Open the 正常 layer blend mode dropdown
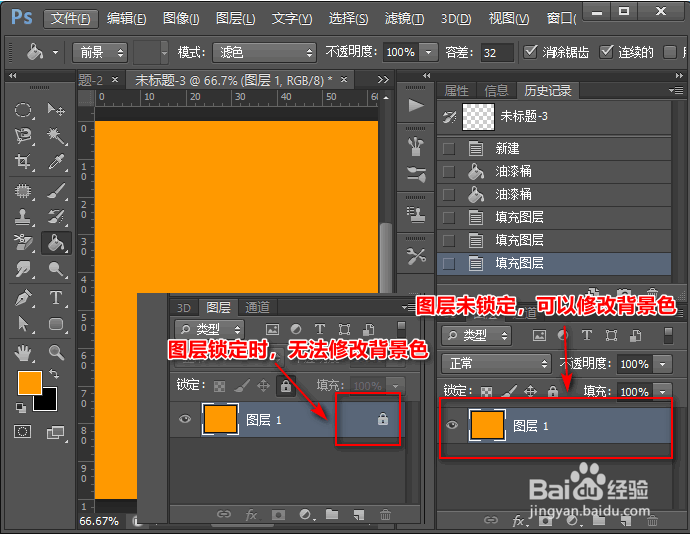Viewport: 690px width, 535px height. 496,364
